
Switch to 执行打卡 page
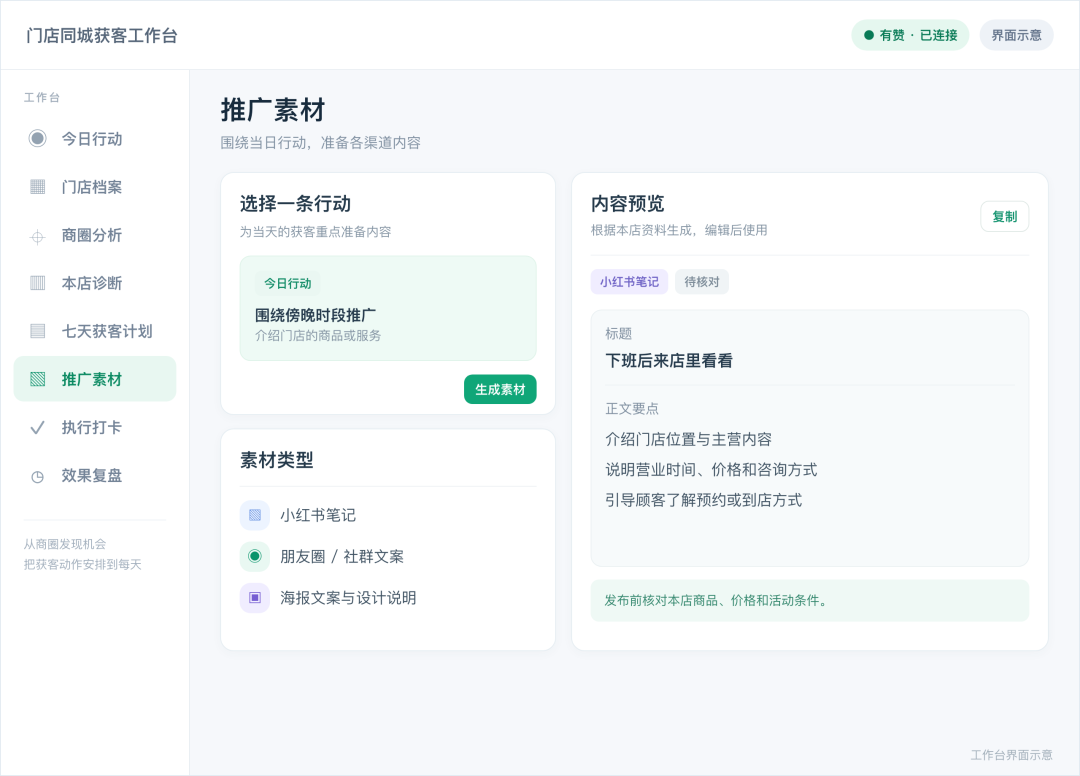pyautogui.click(x=95, y=428)
